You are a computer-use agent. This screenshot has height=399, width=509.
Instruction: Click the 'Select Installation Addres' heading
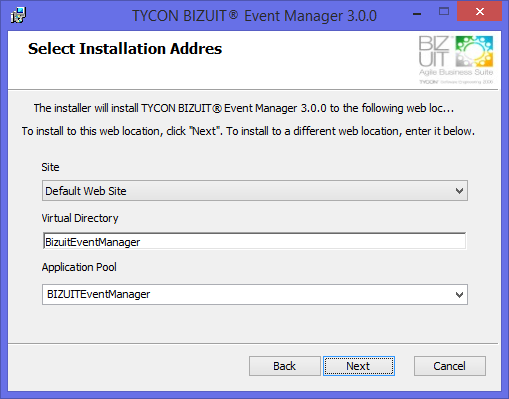125,49
